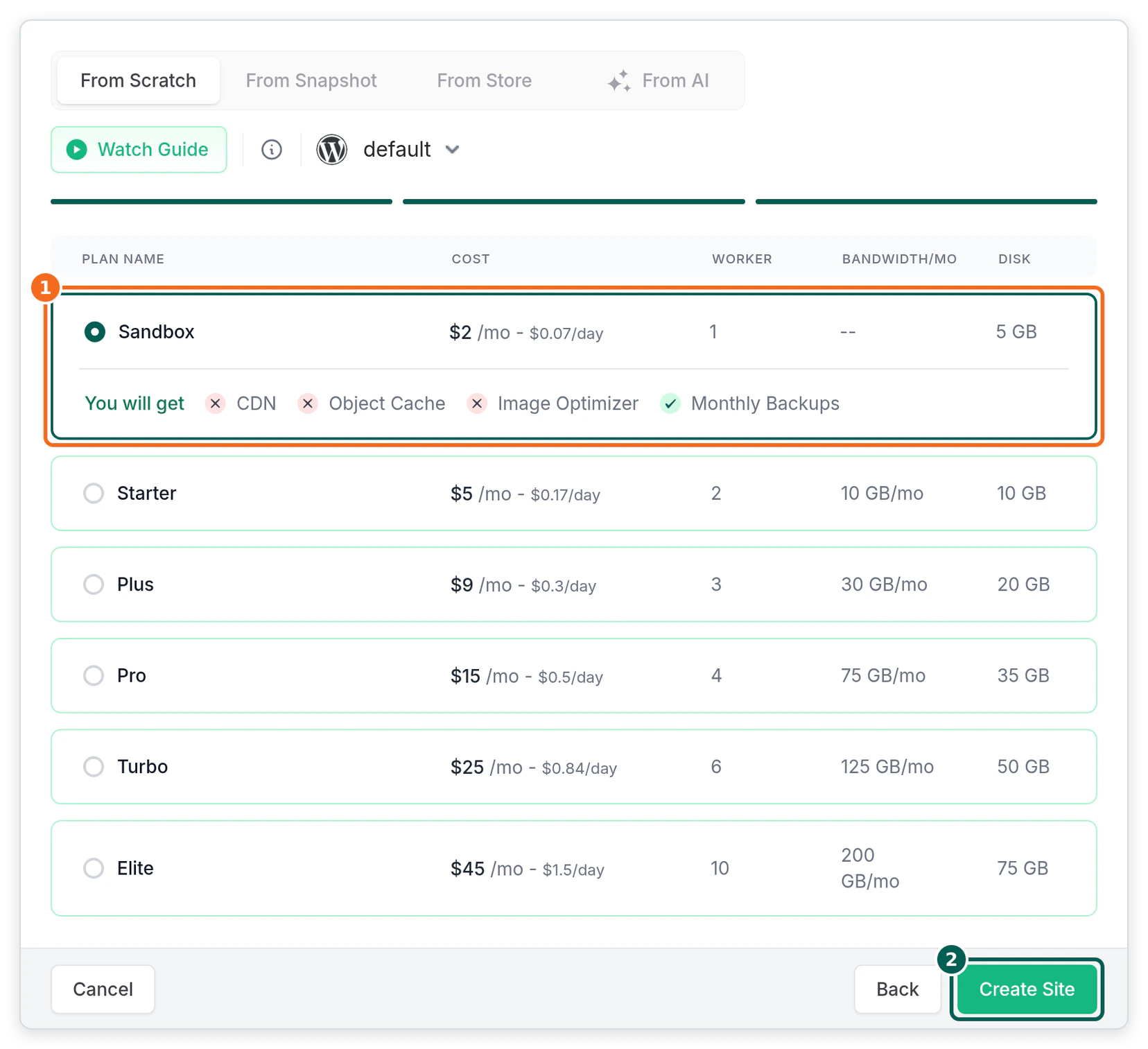Click the CDN unavailable cross icon
Viewport: 1148px width, 1049px height.
click(216, 404)
